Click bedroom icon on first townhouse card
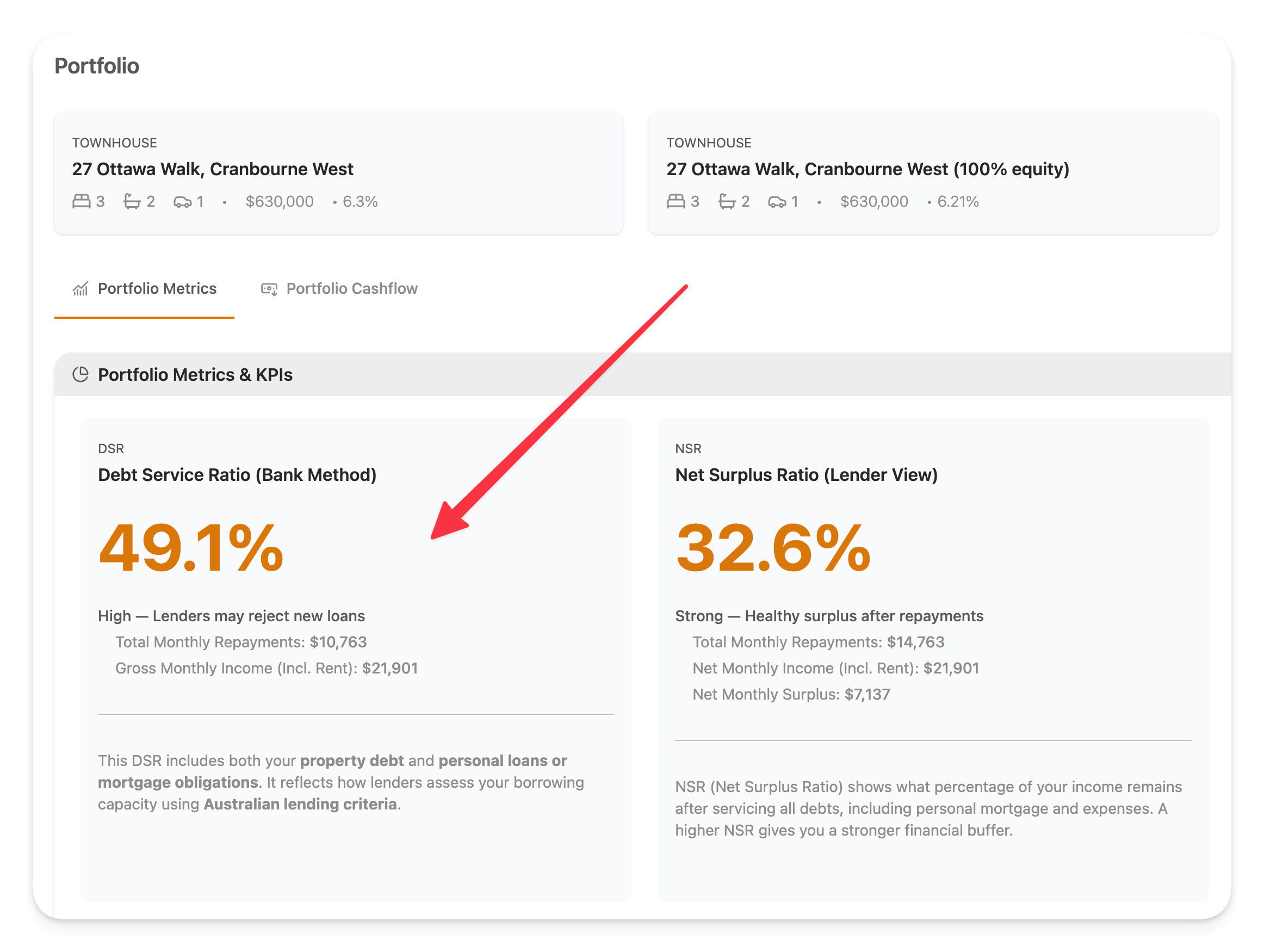Image resolution: width=1264 pixels, height=952 pixels. 82,202
